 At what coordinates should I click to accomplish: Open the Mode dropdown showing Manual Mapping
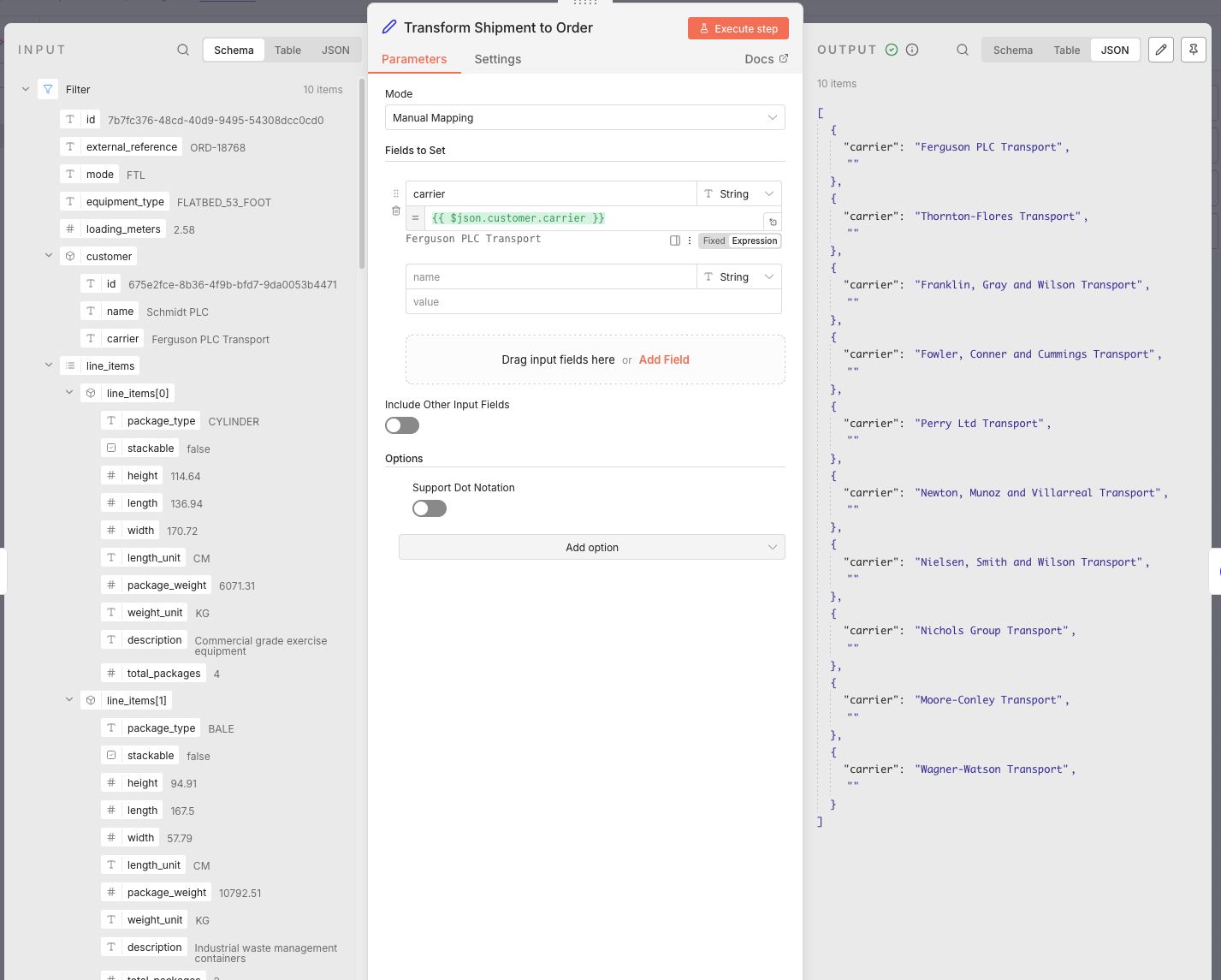point(584,117)
